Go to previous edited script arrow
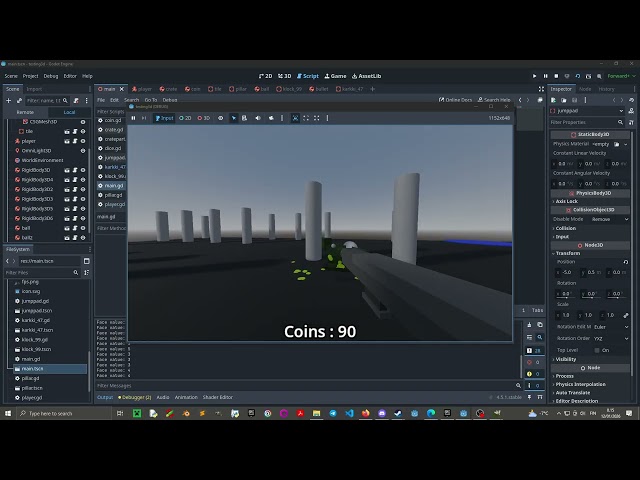This screenshot has width=640, height=480. coord(520,100)
